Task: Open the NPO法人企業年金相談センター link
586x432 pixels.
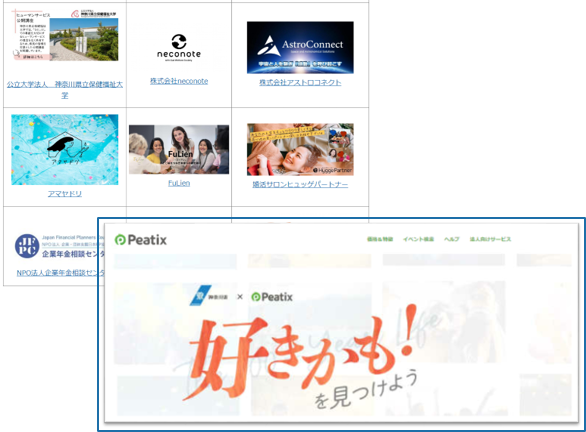Action: 61,273
